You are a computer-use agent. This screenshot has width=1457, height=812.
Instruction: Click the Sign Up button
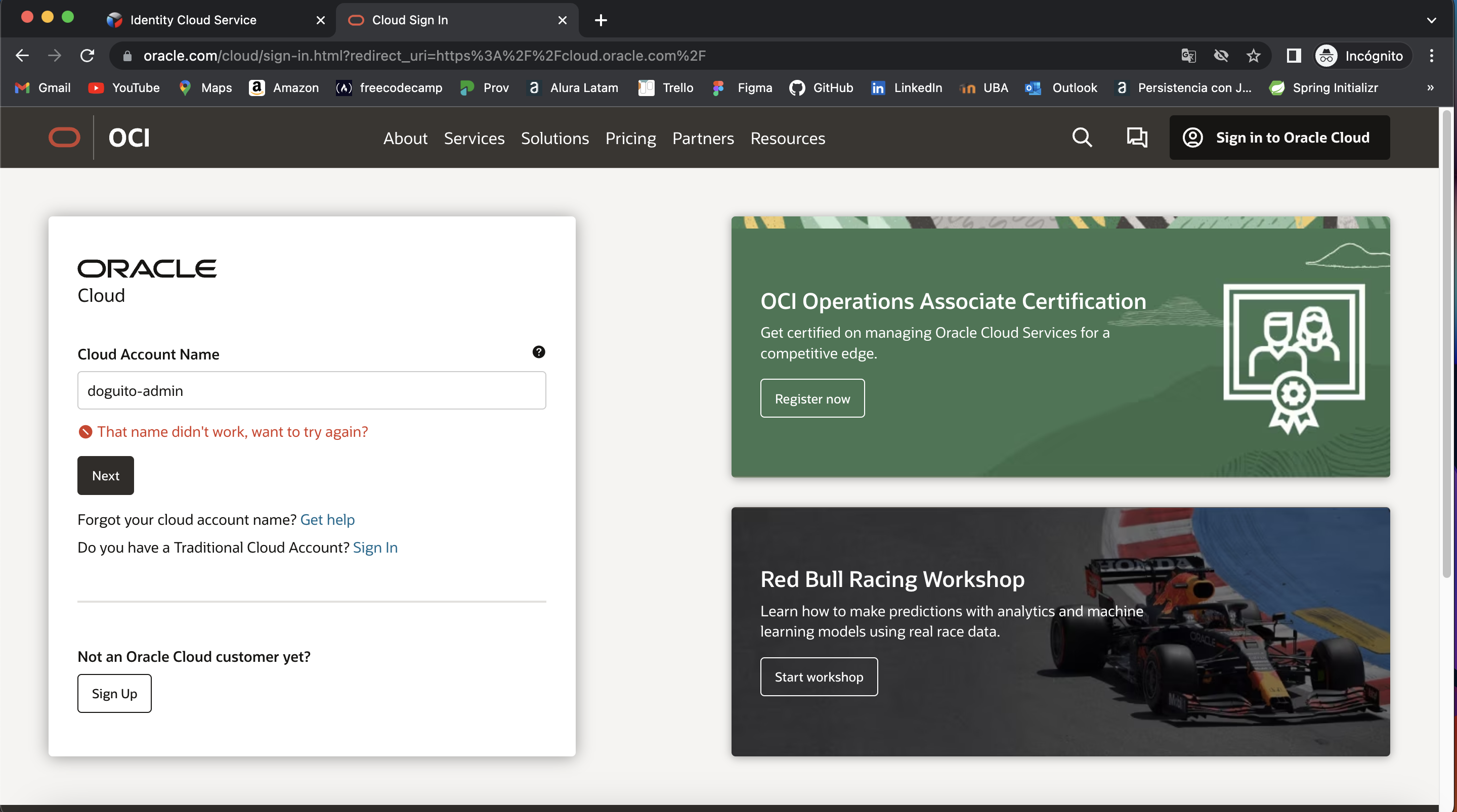coord(114,693)
